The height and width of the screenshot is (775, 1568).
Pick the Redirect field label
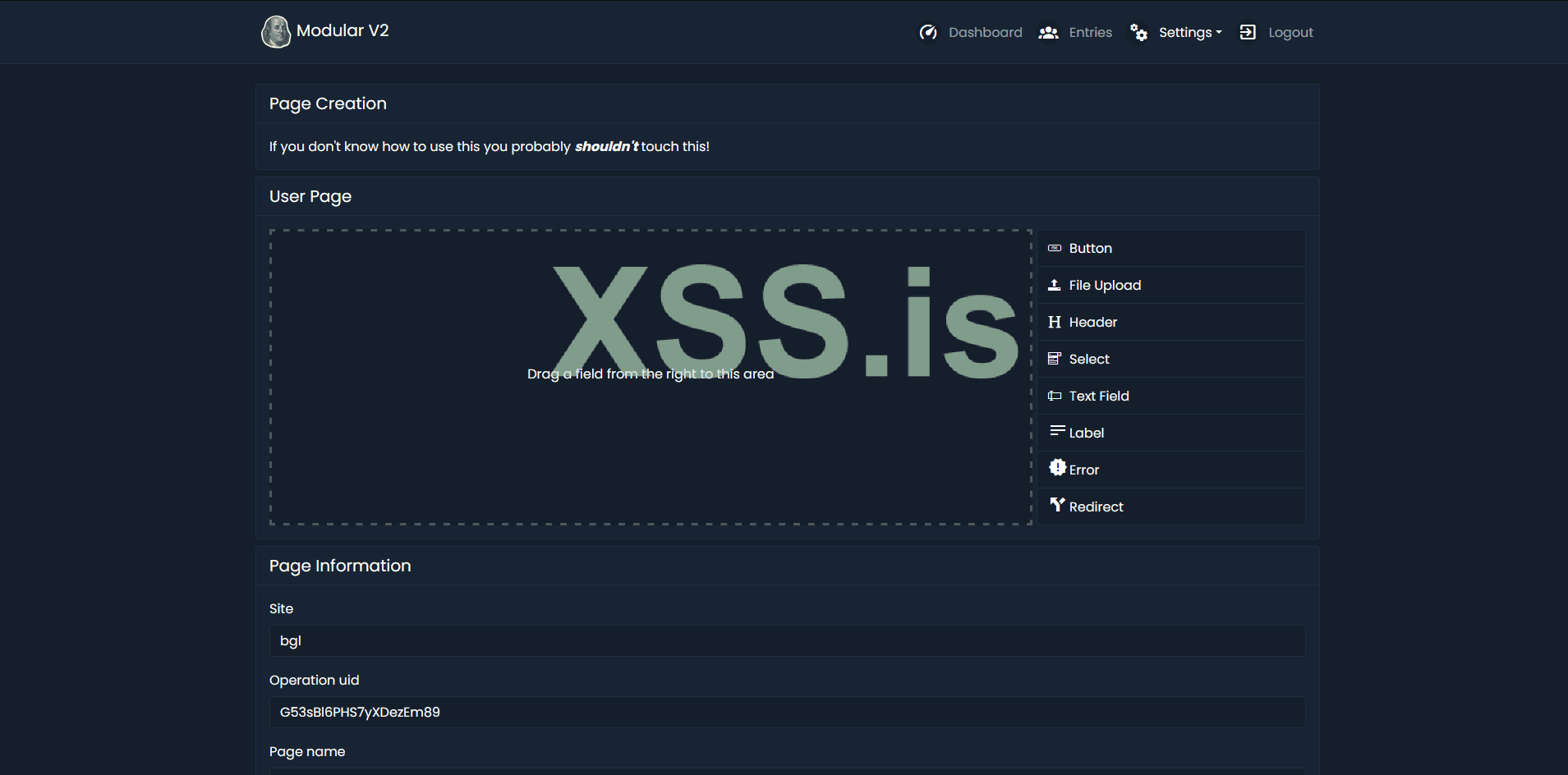click(1097, 507)
